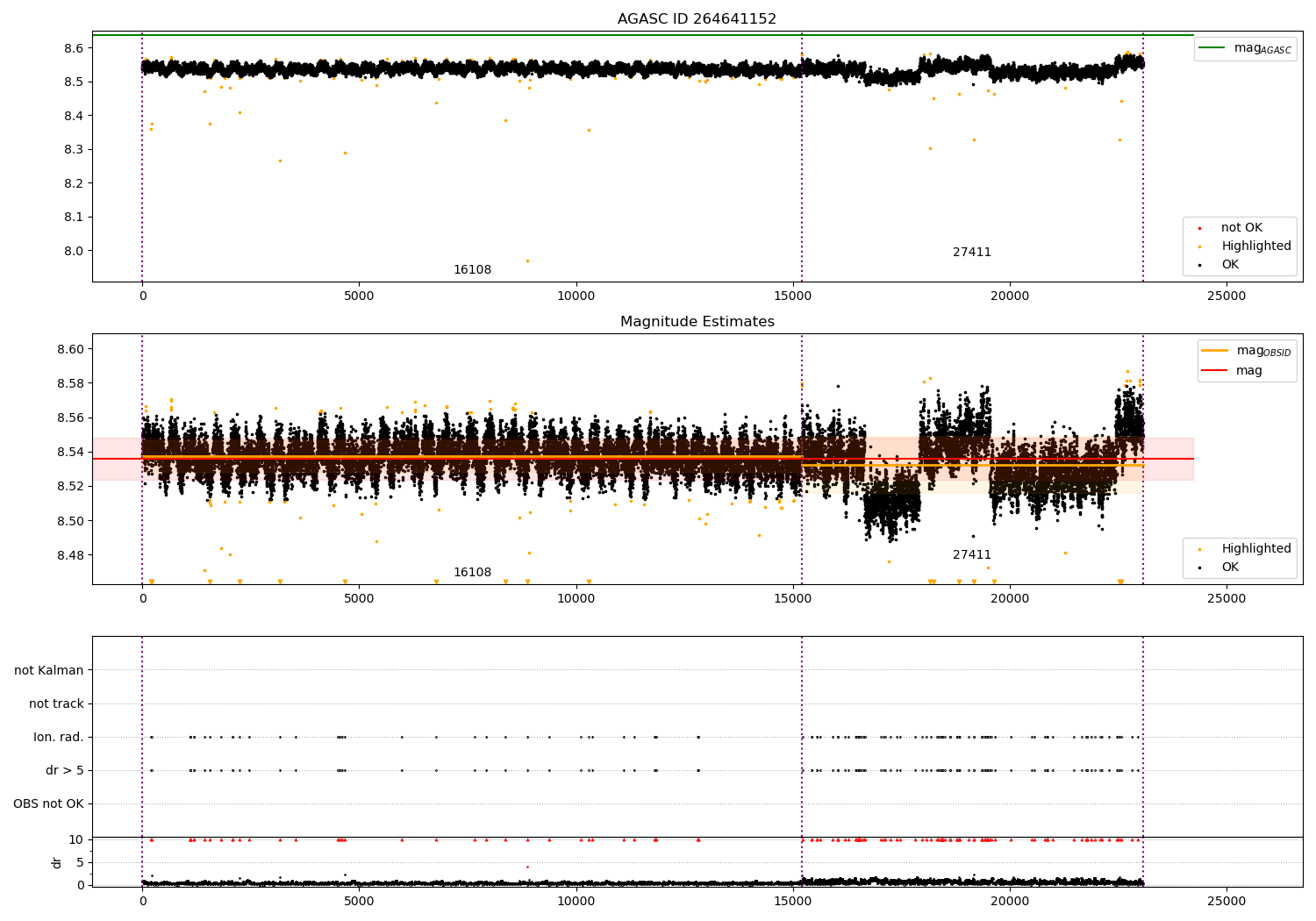Click the "Ion. rad." axis label

click(x=59, y=737)
